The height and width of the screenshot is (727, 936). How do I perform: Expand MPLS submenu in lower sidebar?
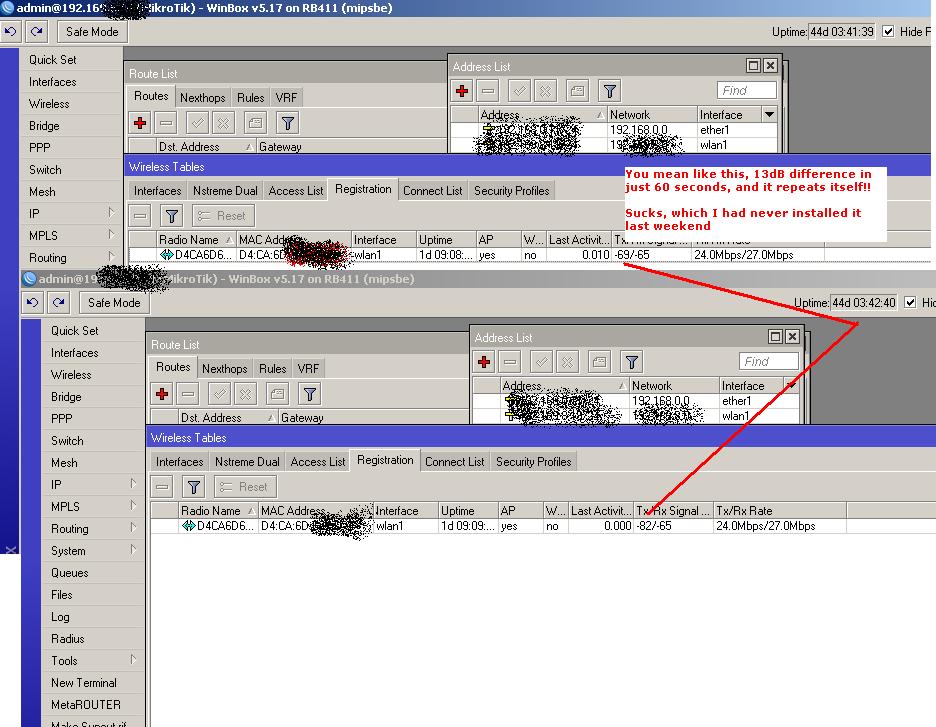click(133, 506)
